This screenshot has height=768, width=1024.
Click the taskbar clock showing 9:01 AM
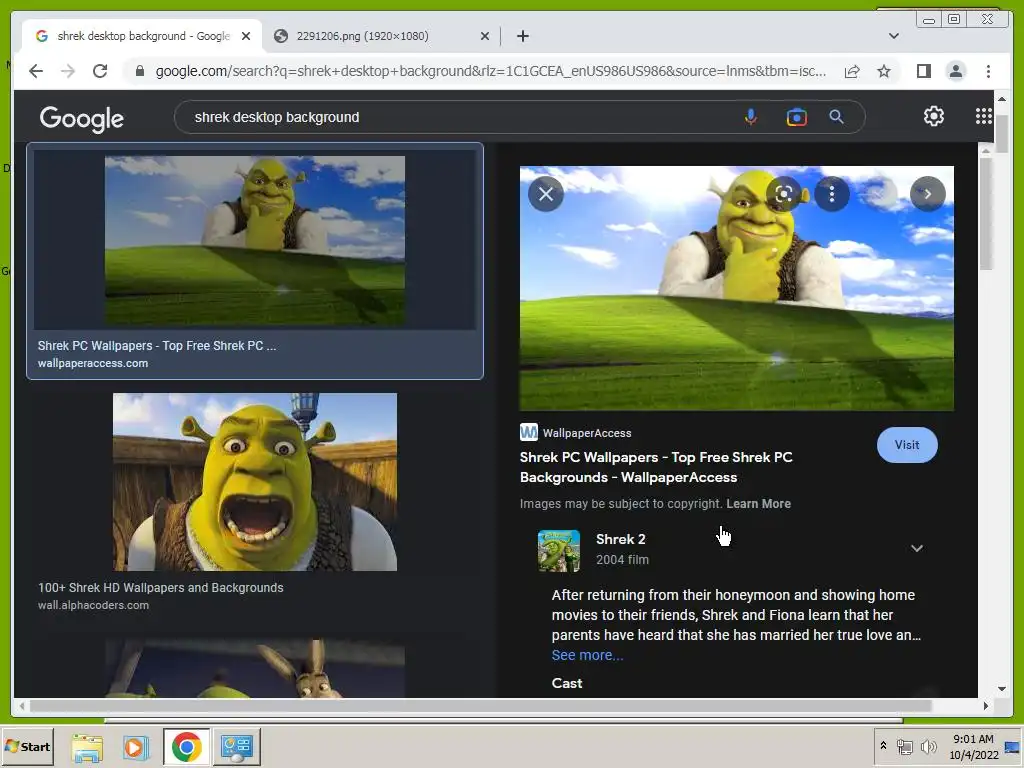(973, 746)
